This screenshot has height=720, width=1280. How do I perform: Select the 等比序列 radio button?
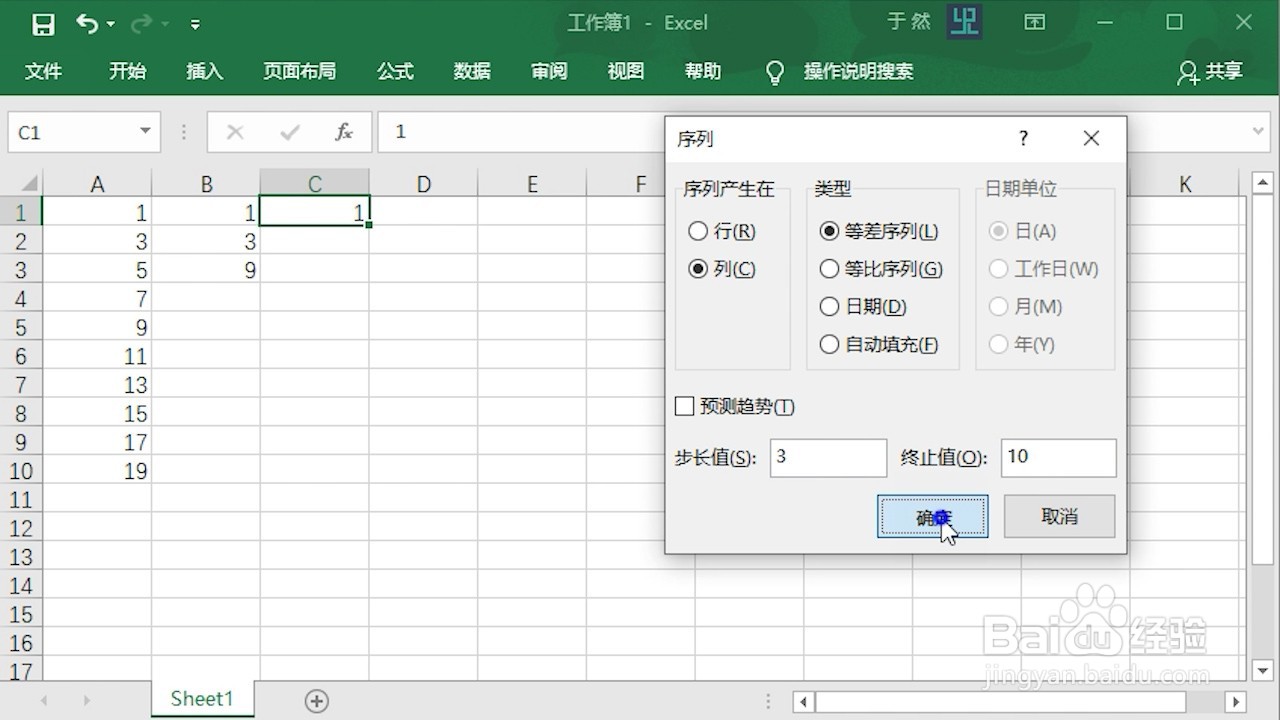[x=829, y=269]
